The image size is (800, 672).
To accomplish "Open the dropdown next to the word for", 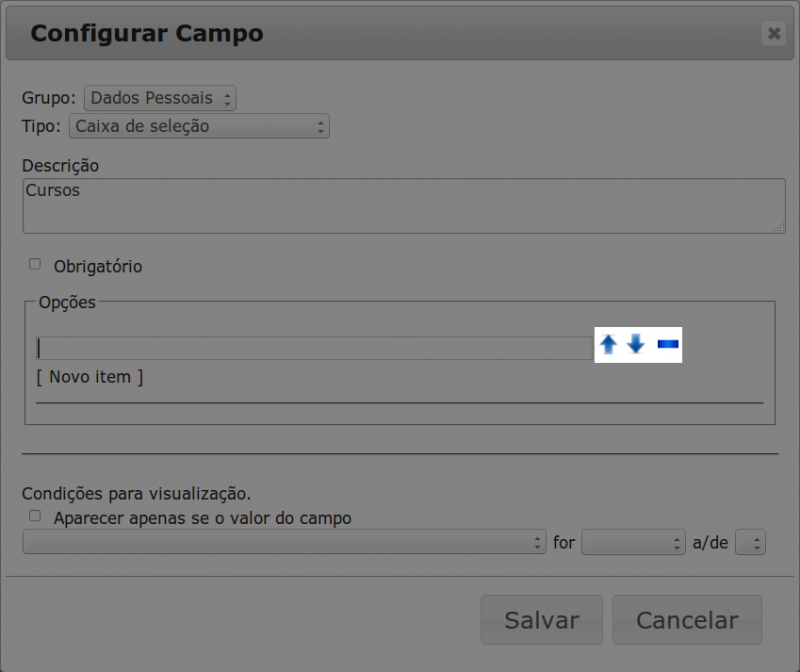I will click(x=633, y=543).
